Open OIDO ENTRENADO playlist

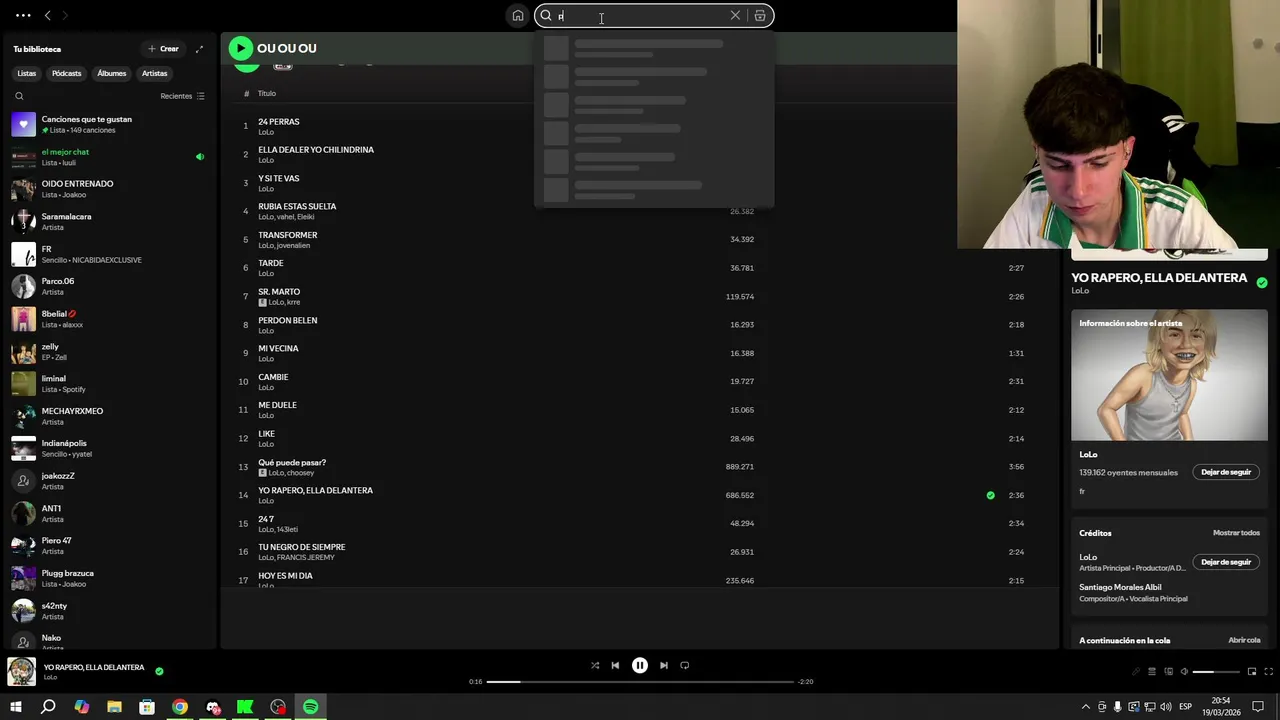108,189
